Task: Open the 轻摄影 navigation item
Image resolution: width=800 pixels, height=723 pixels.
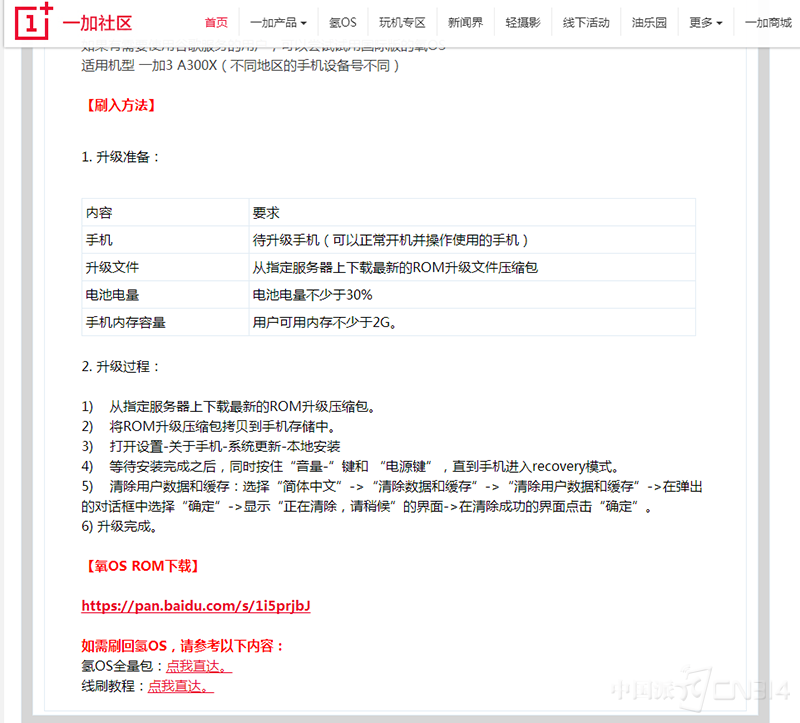Action: (x=522, y=22)
